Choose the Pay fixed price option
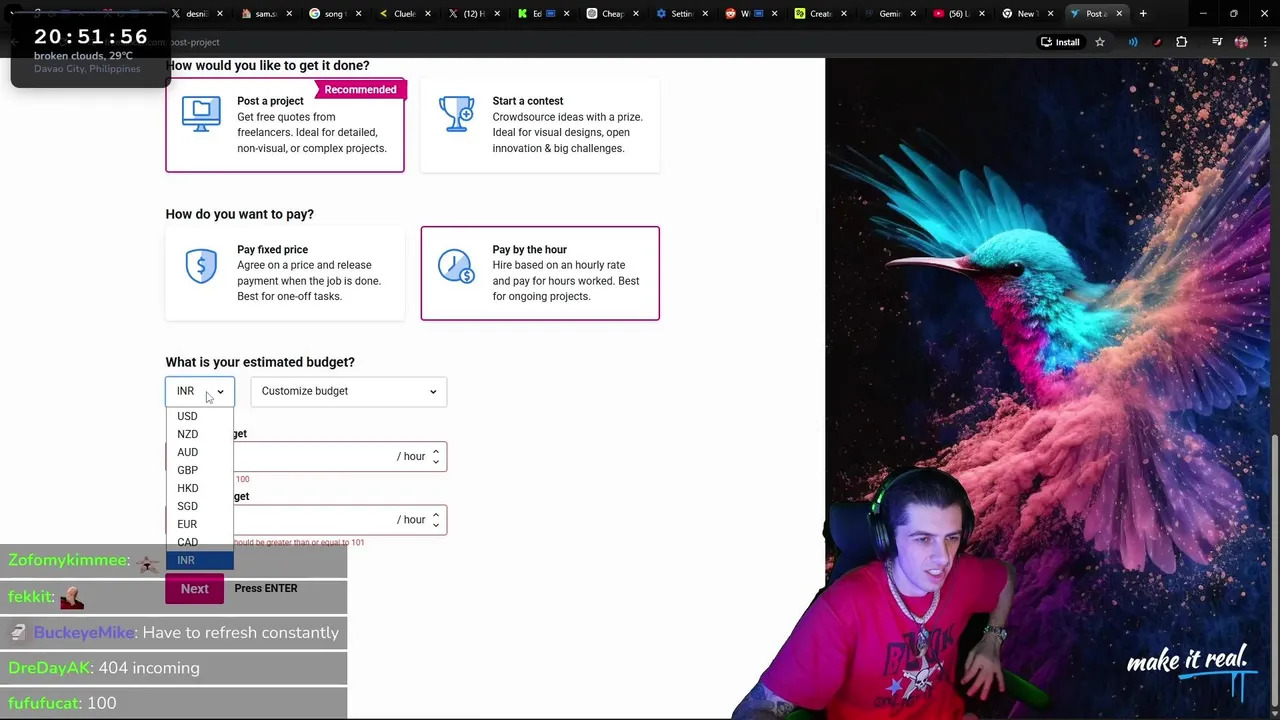Screen dimensions: 1280x720 tap(285, 273)
